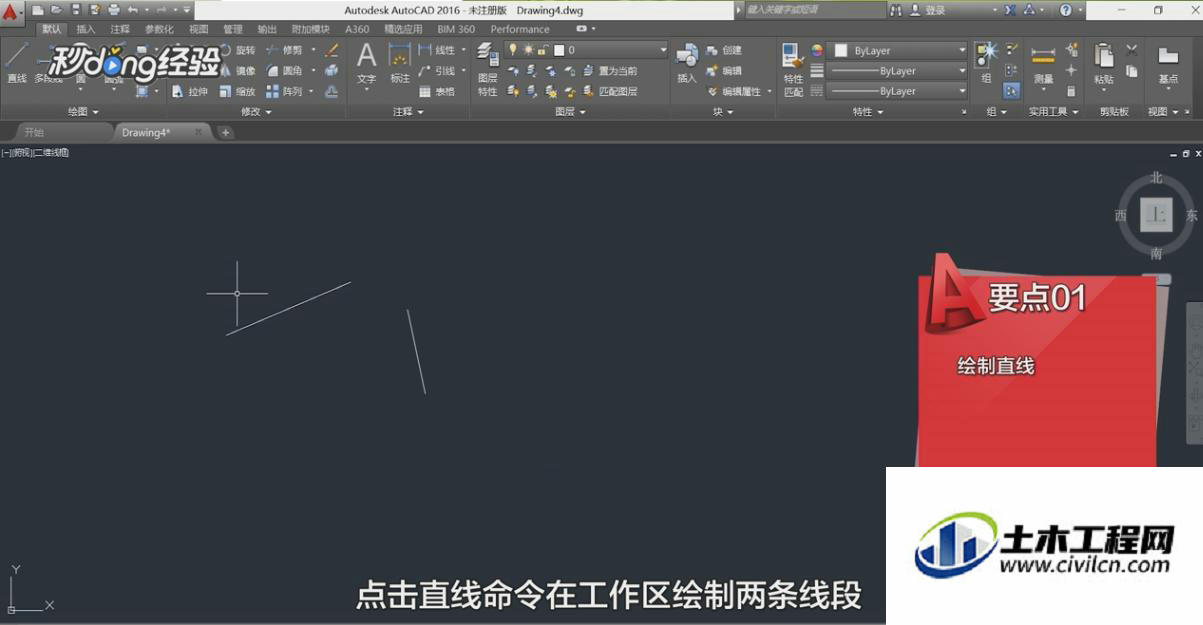Viewport: 1203px width, 625px height.
Task: Expand the Annotation (注释) panel
Action: tap(408, 111)
